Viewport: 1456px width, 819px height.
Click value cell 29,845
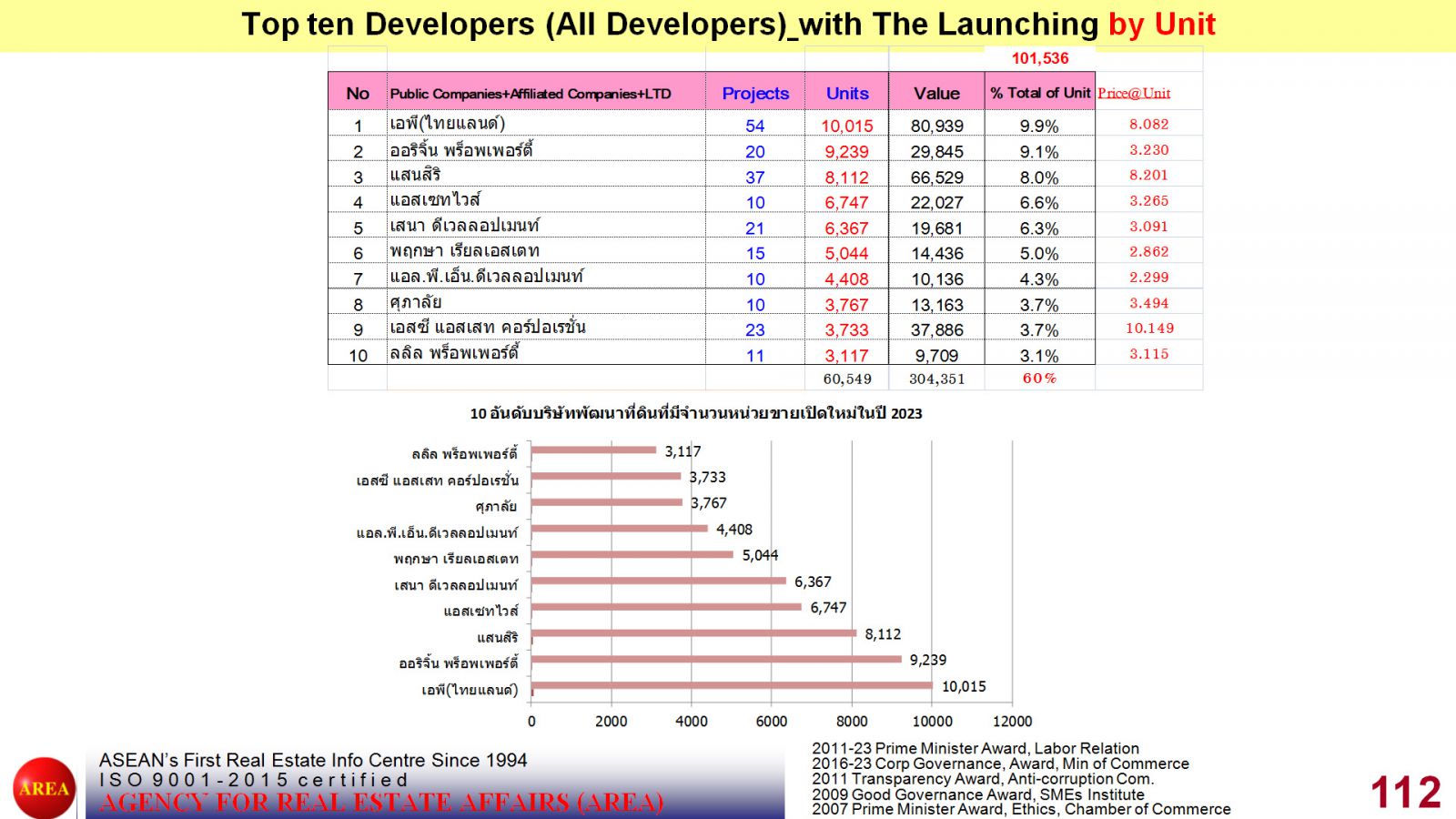click(x=937, y=151)
